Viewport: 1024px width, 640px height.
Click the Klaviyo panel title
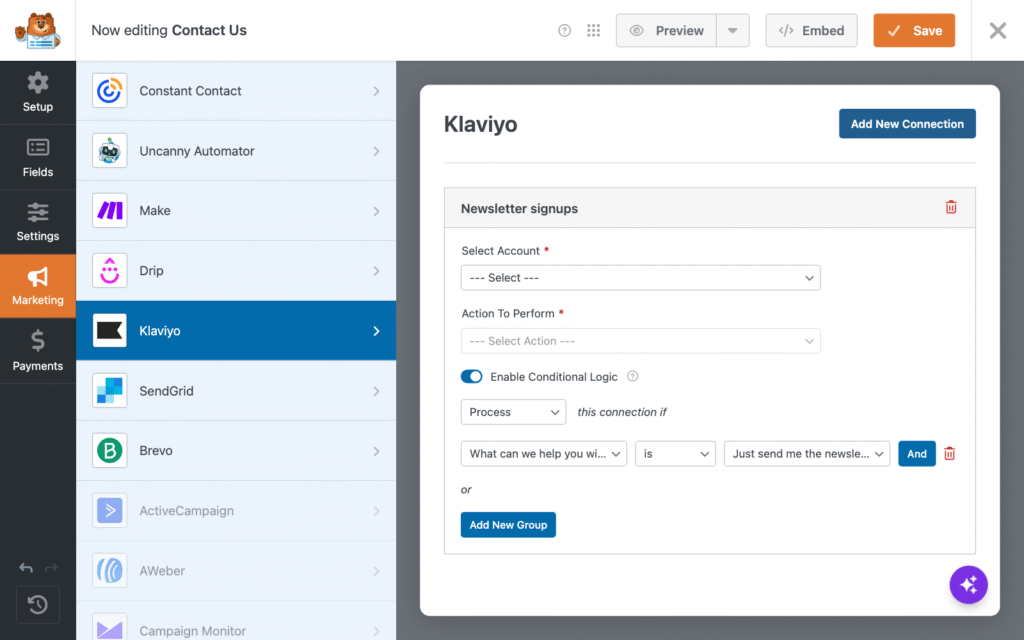point(481,124)
